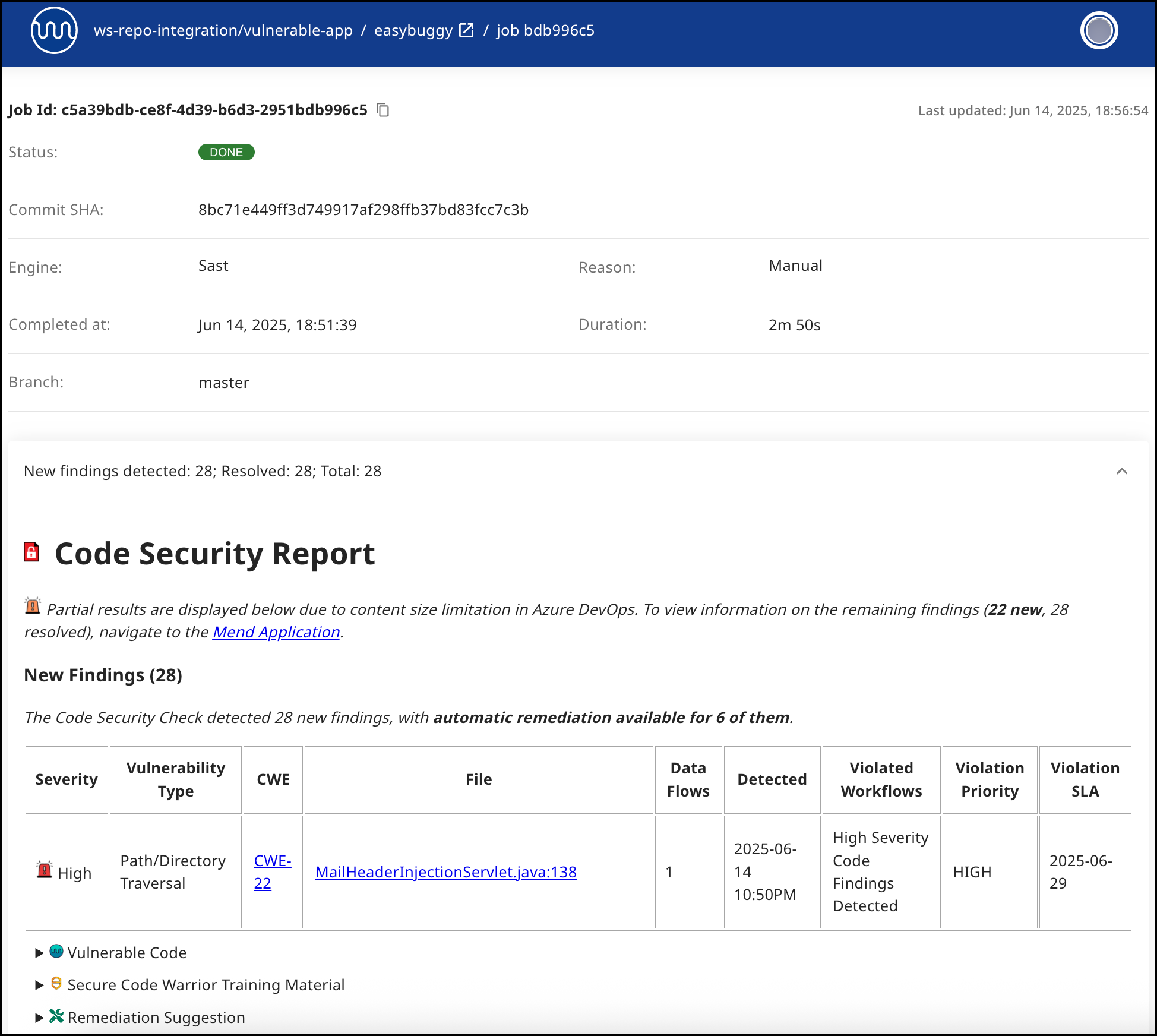The image size is (1157, 1036).
Task: Go to ws-repo-integration/vulnerable-app breadcrumb
Action: tap(223, 30)
